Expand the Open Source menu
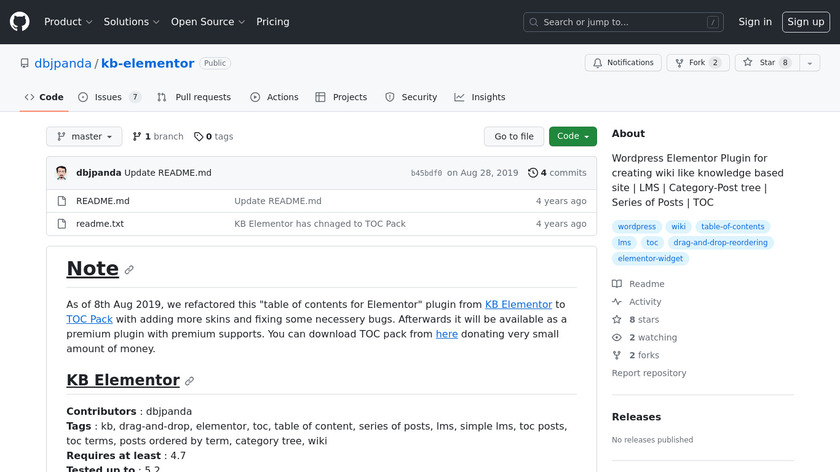This screenshot has height=472, width=840. 208,22
